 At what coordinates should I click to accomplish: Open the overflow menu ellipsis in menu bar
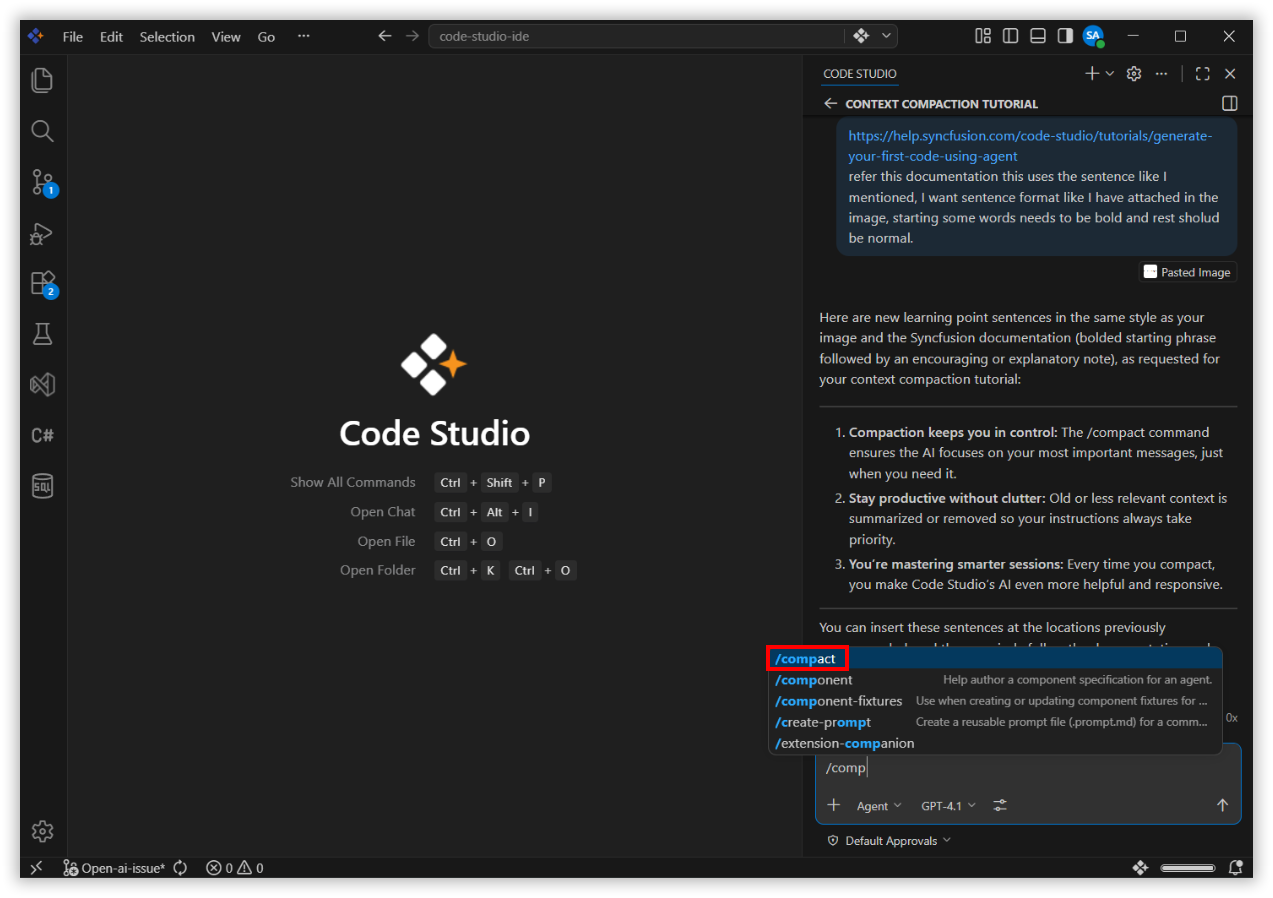click(304, 36)
